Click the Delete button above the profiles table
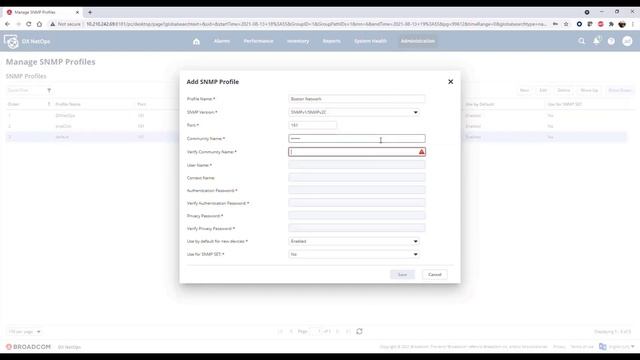Viewport: 640px width, 360px height. coord(564,90)
